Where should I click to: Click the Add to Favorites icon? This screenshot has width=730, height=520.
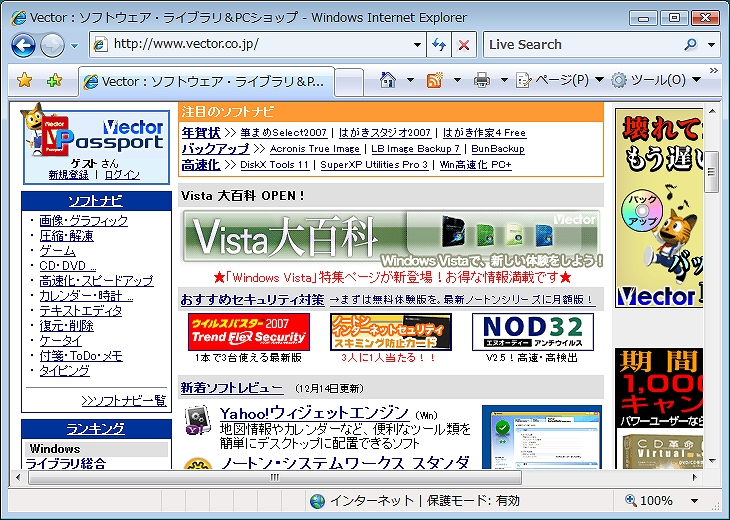point(54,81)
